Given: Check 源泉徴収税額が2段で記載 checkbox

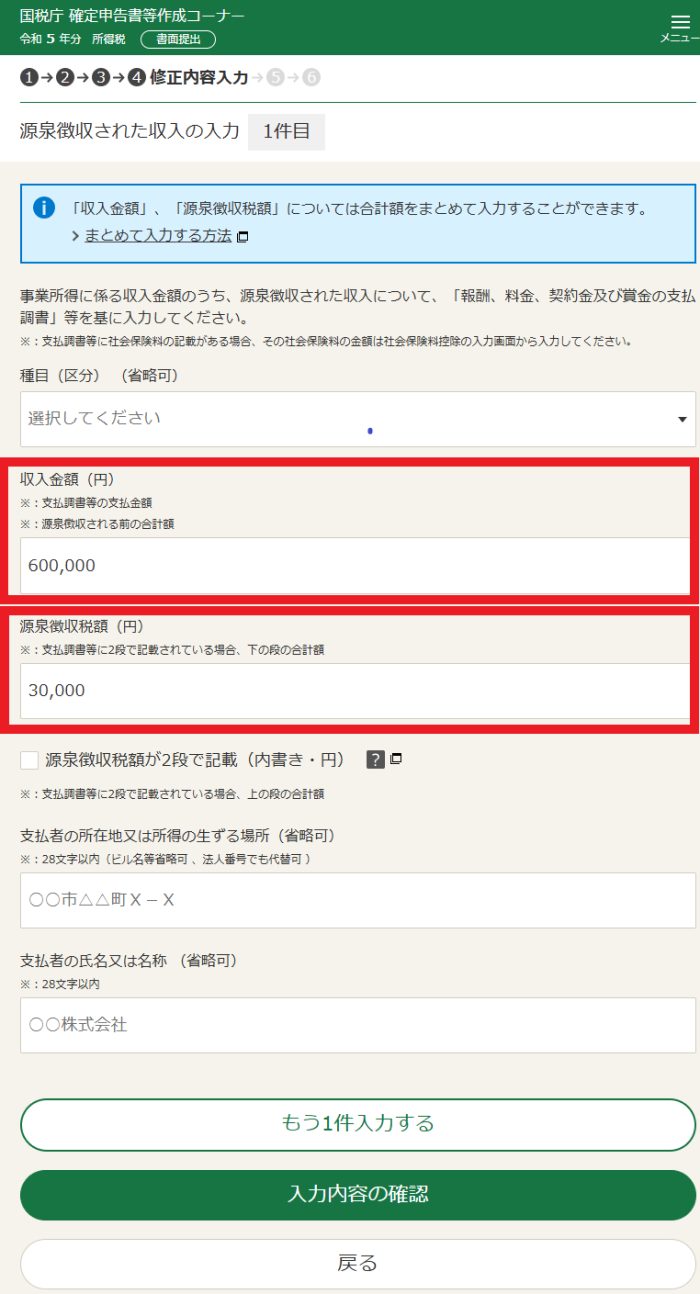Looking at the screenshot, I should (30, 760).
